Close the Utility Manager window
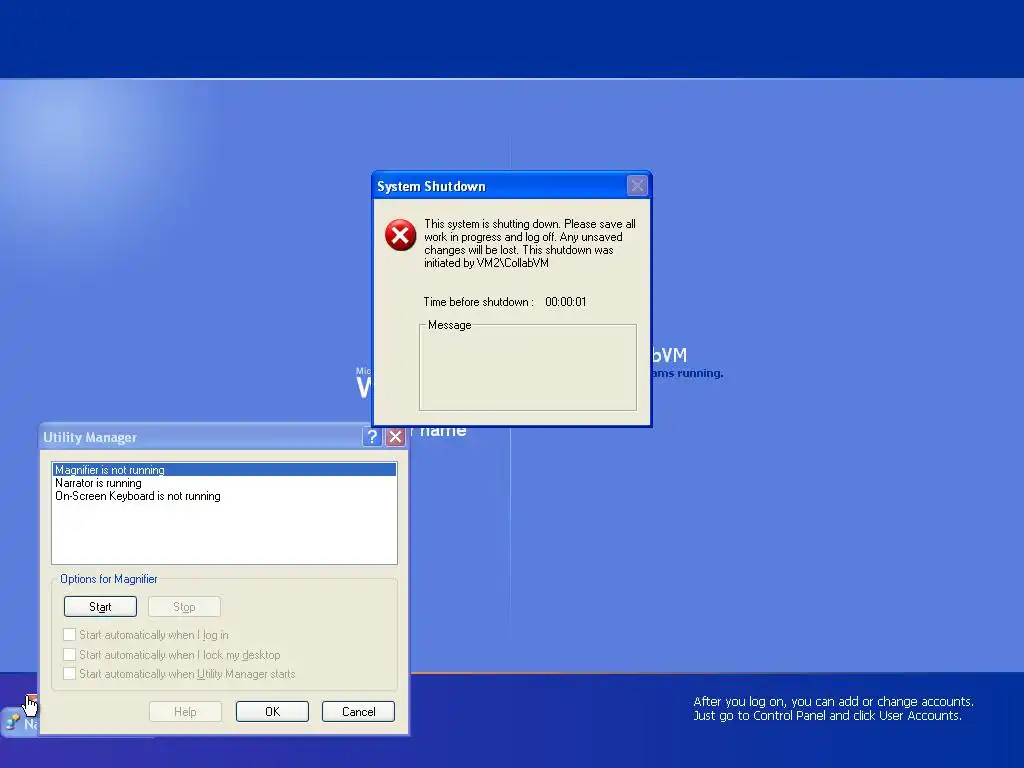This screenshot has height=768, width=1024. (395, 437)
